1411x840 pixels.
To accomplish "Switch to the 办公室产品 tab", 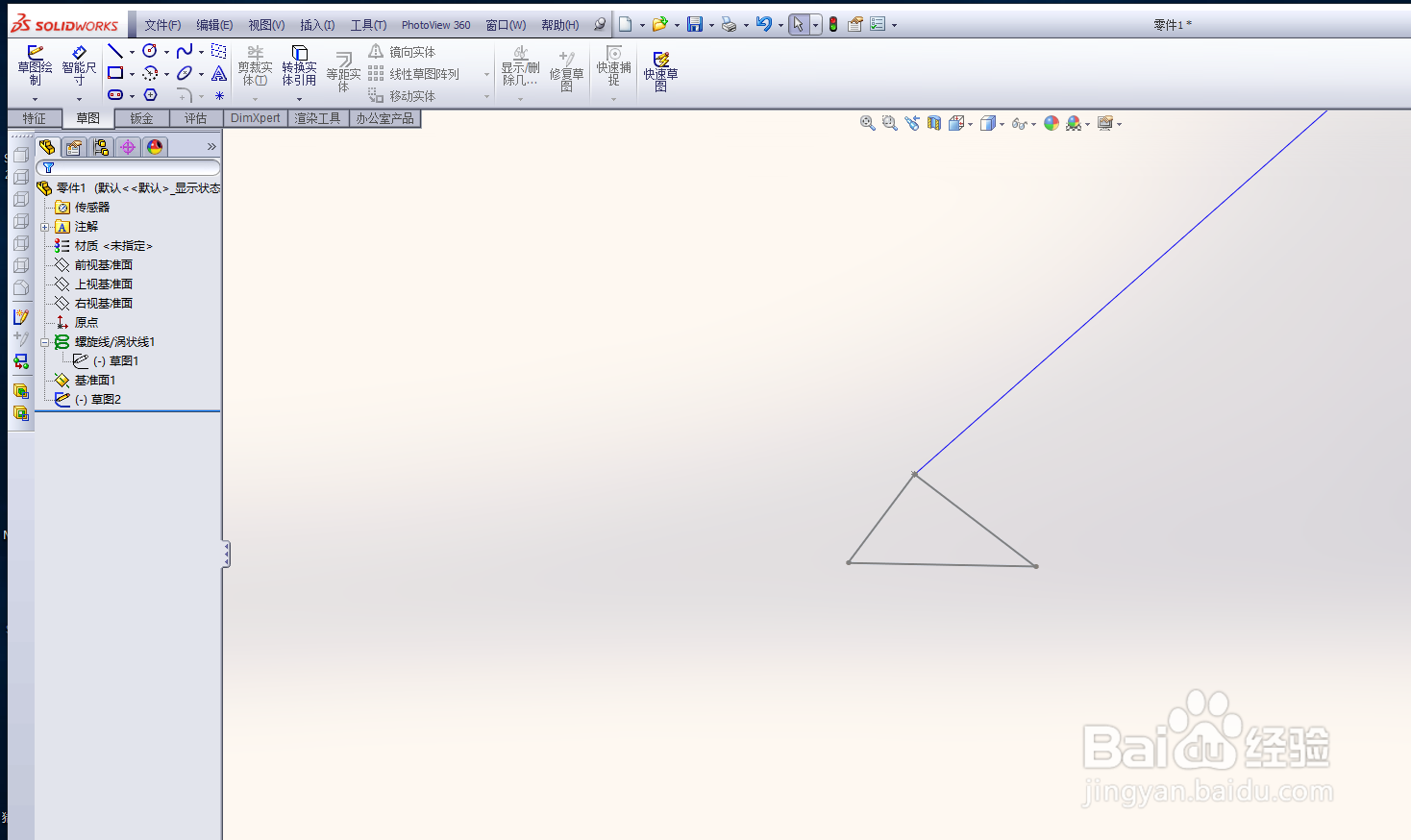I will tap(384, 118).
